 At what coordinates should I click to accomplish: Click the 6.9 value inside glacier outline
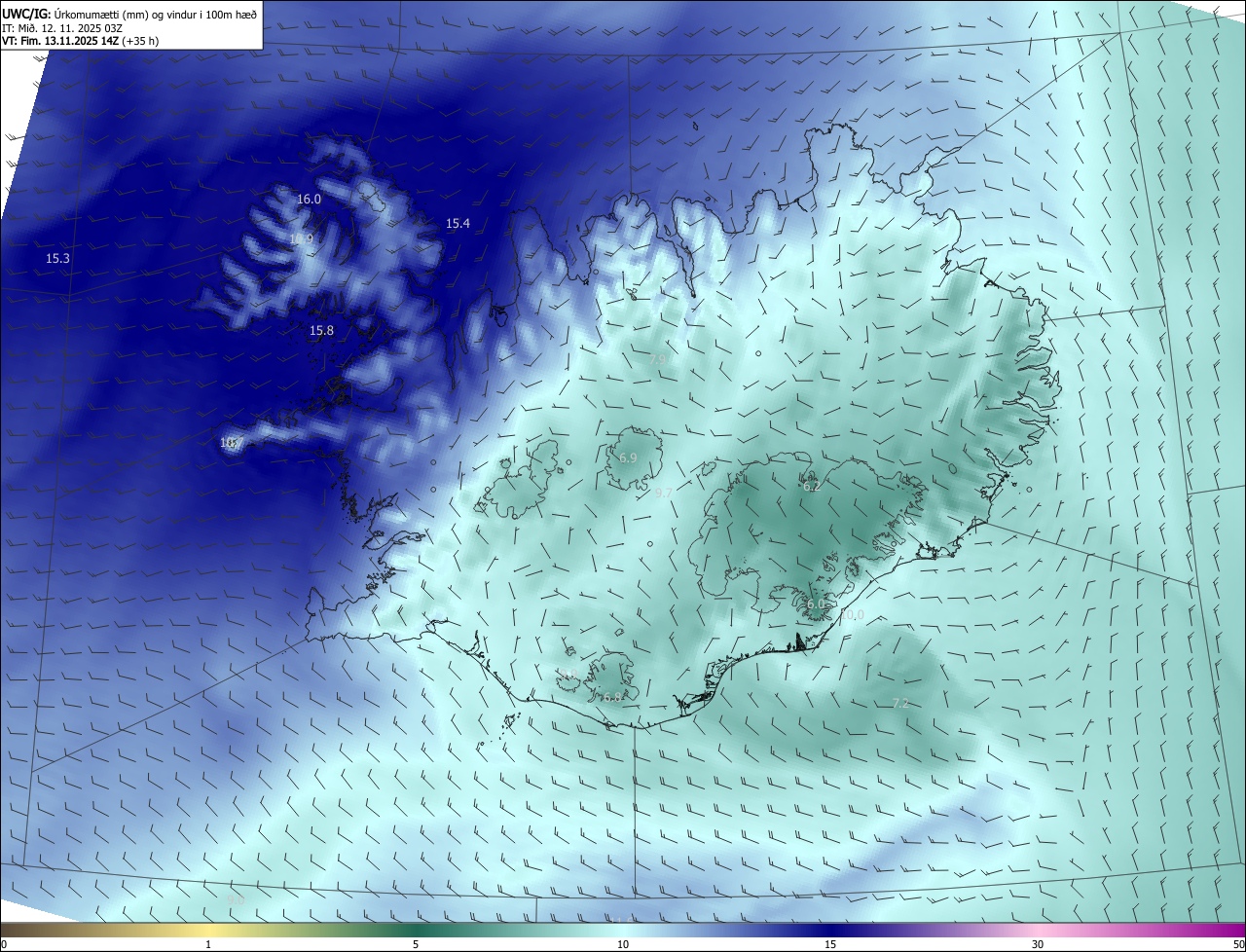628,458
